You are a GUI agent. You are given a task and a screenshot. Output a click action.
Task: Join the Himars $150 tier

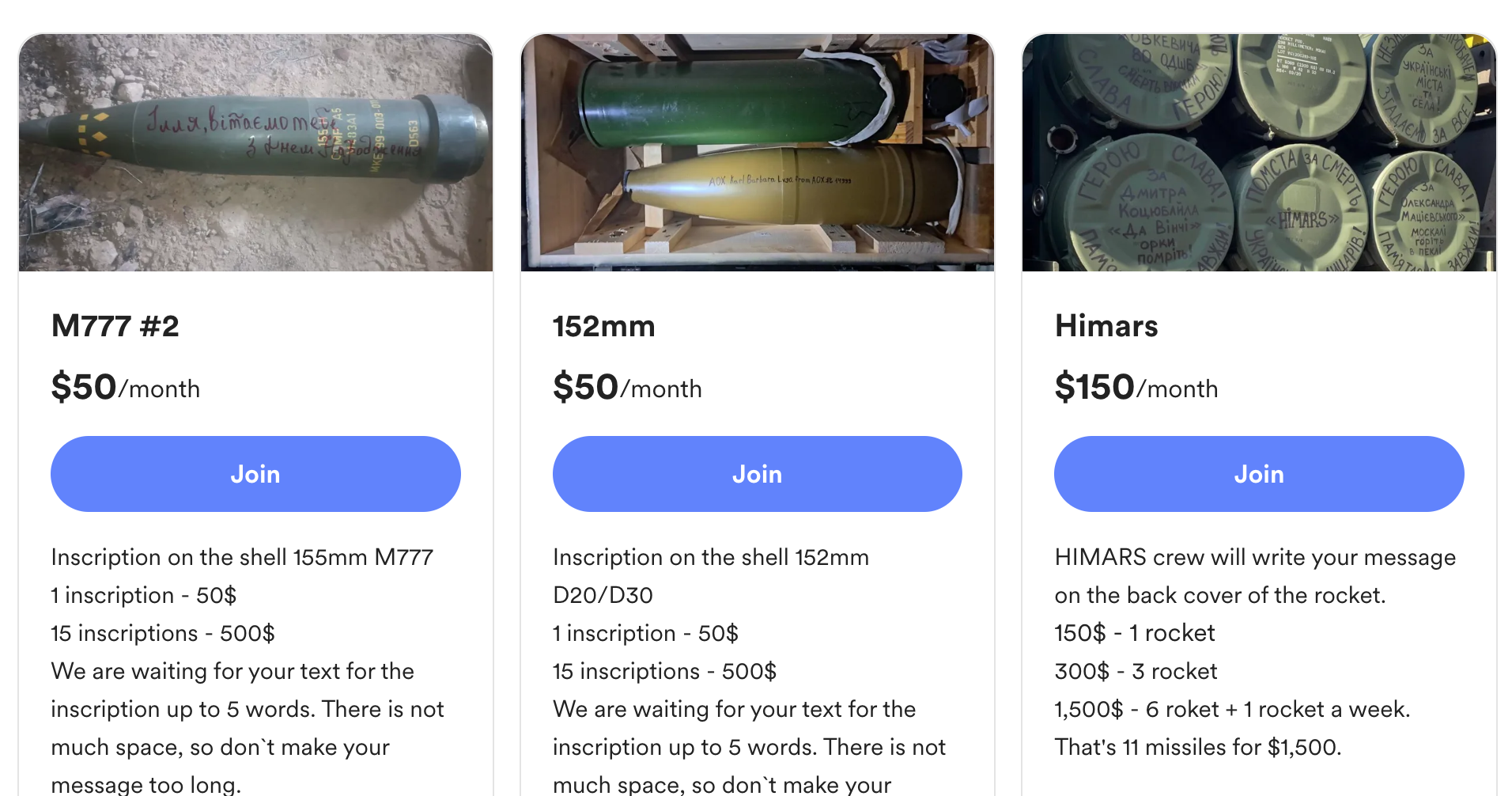tap(1259, 474)
